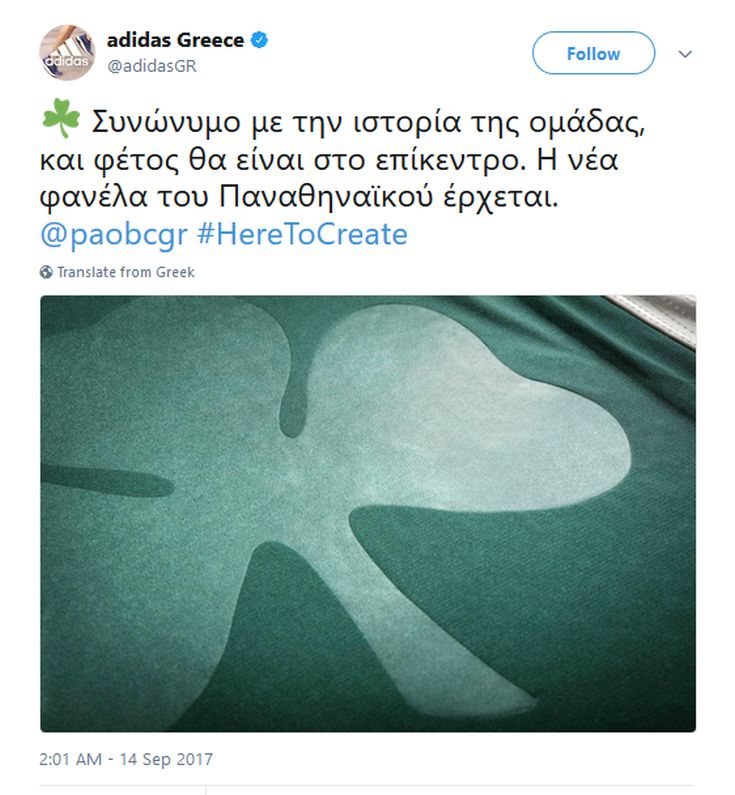Open the 2:01 AM tweet timestamp

tap(70, 760)
